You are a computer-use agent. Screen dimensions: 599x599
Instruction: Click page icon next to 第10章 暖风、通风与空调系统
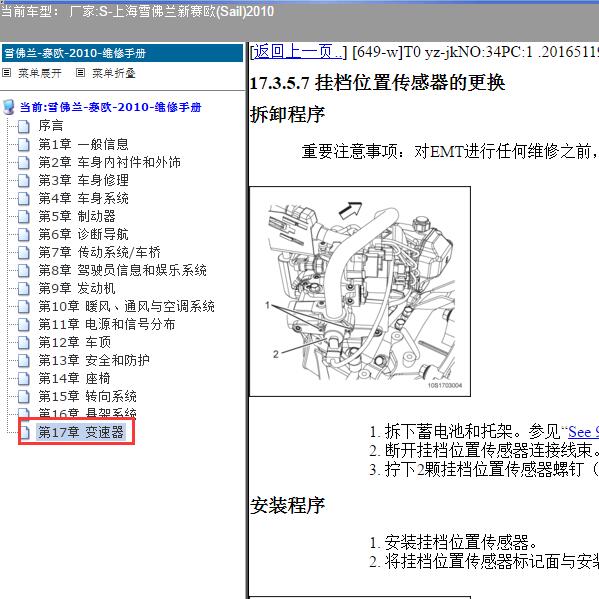coord(24,306)
